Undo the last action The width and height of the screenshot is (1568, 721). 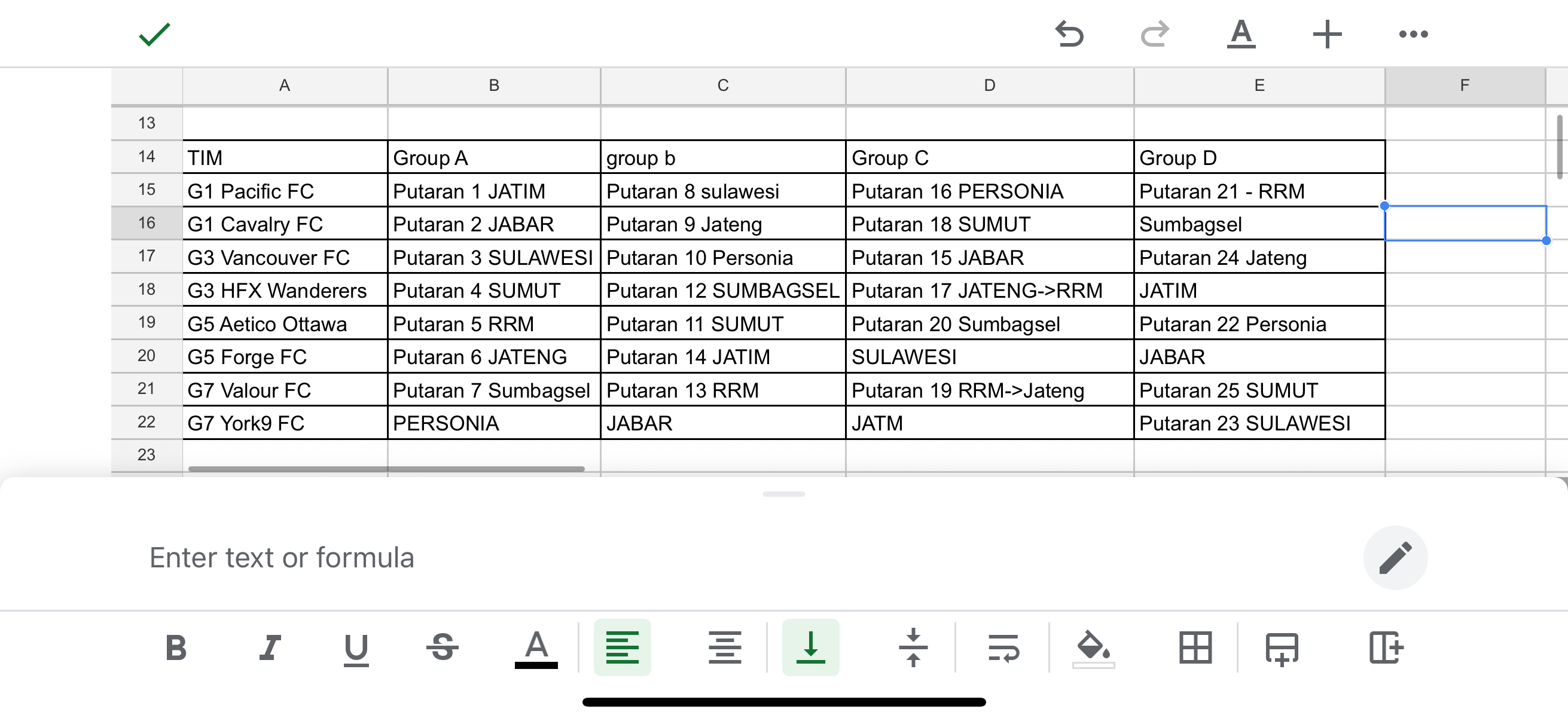[x=1069, y=34]
